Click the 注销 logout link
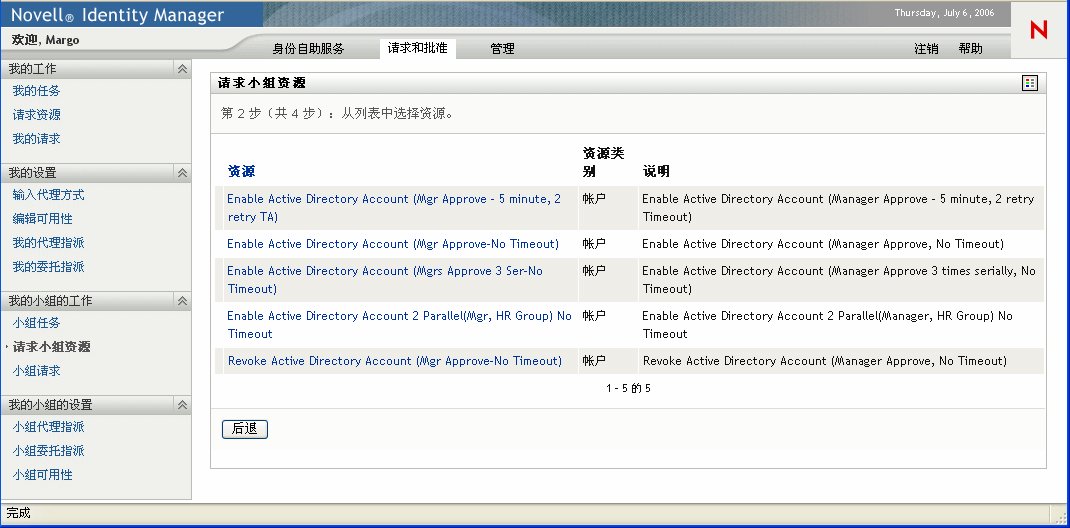 [x=926, y=49]
